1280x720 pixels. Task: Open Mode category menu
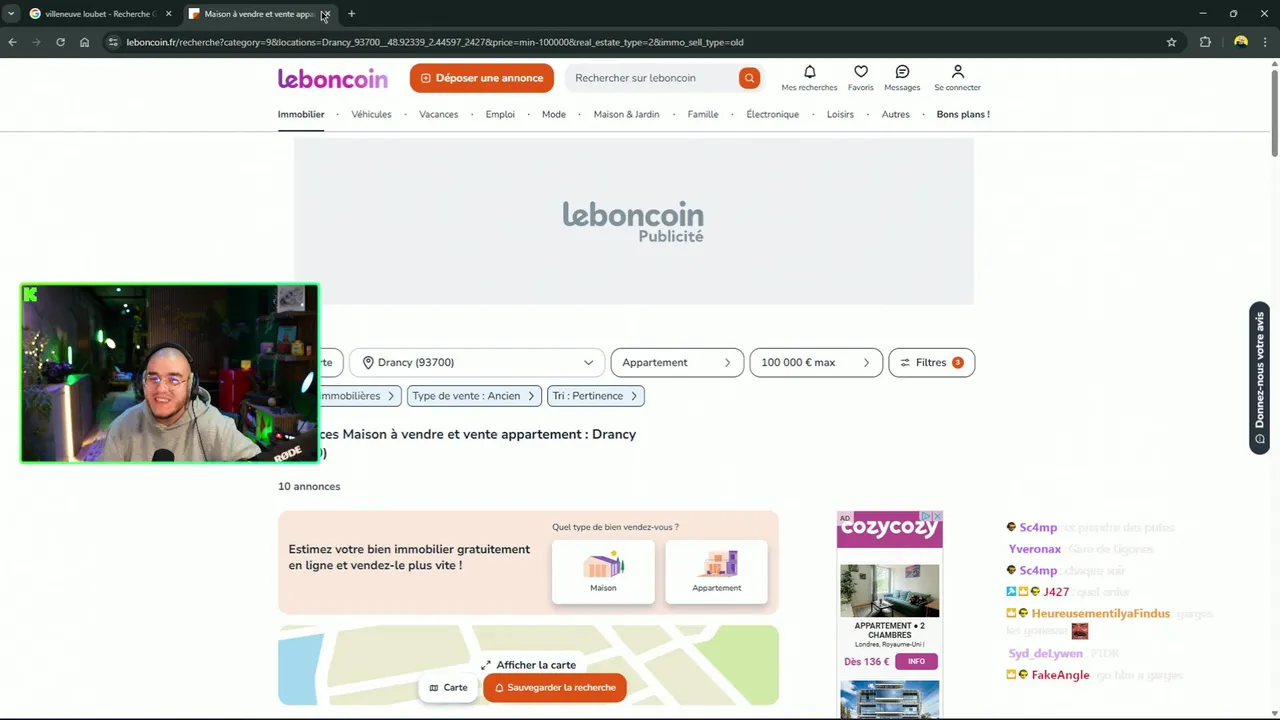(x=554, y=114)
